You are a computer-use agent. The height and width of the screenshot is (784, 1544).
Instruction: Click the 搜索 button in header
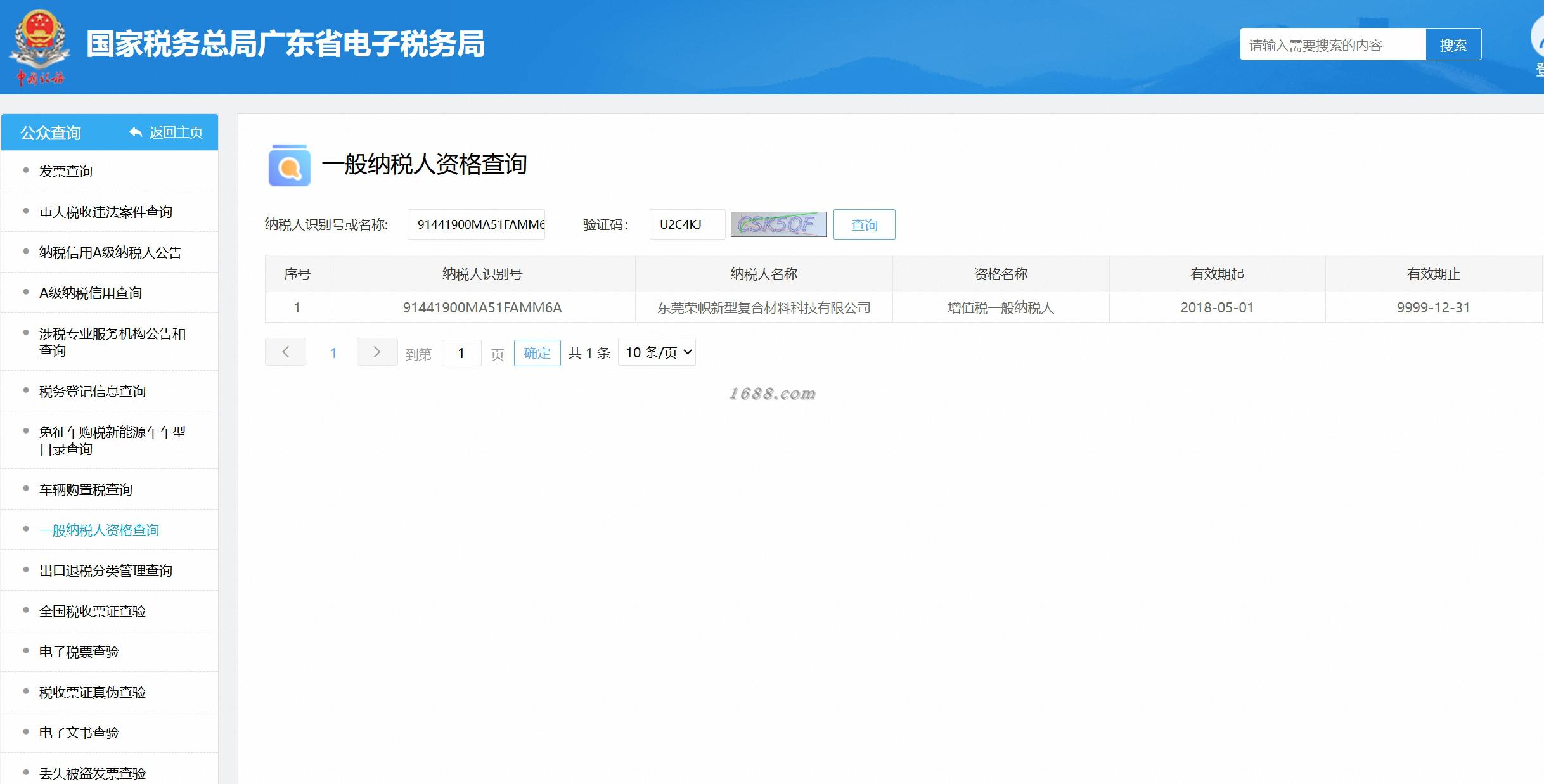click(1453, 44)
